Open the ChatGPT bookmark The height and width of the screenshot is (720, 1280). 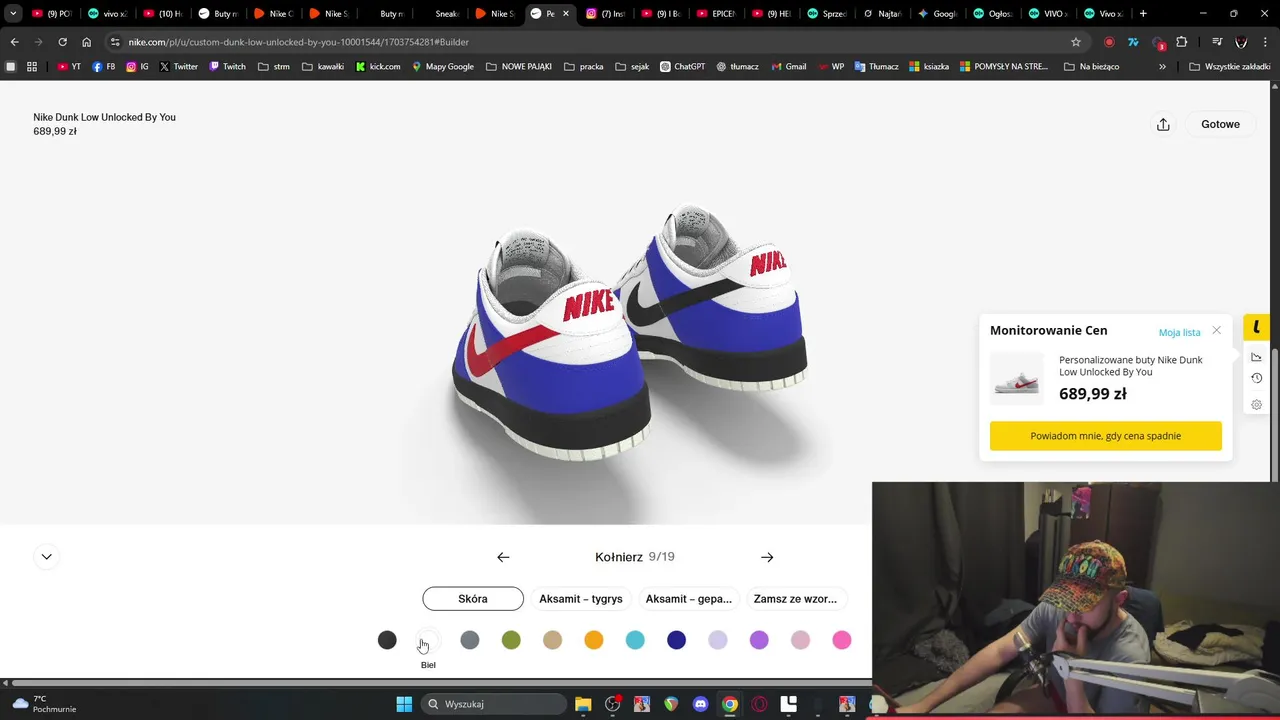682,66
